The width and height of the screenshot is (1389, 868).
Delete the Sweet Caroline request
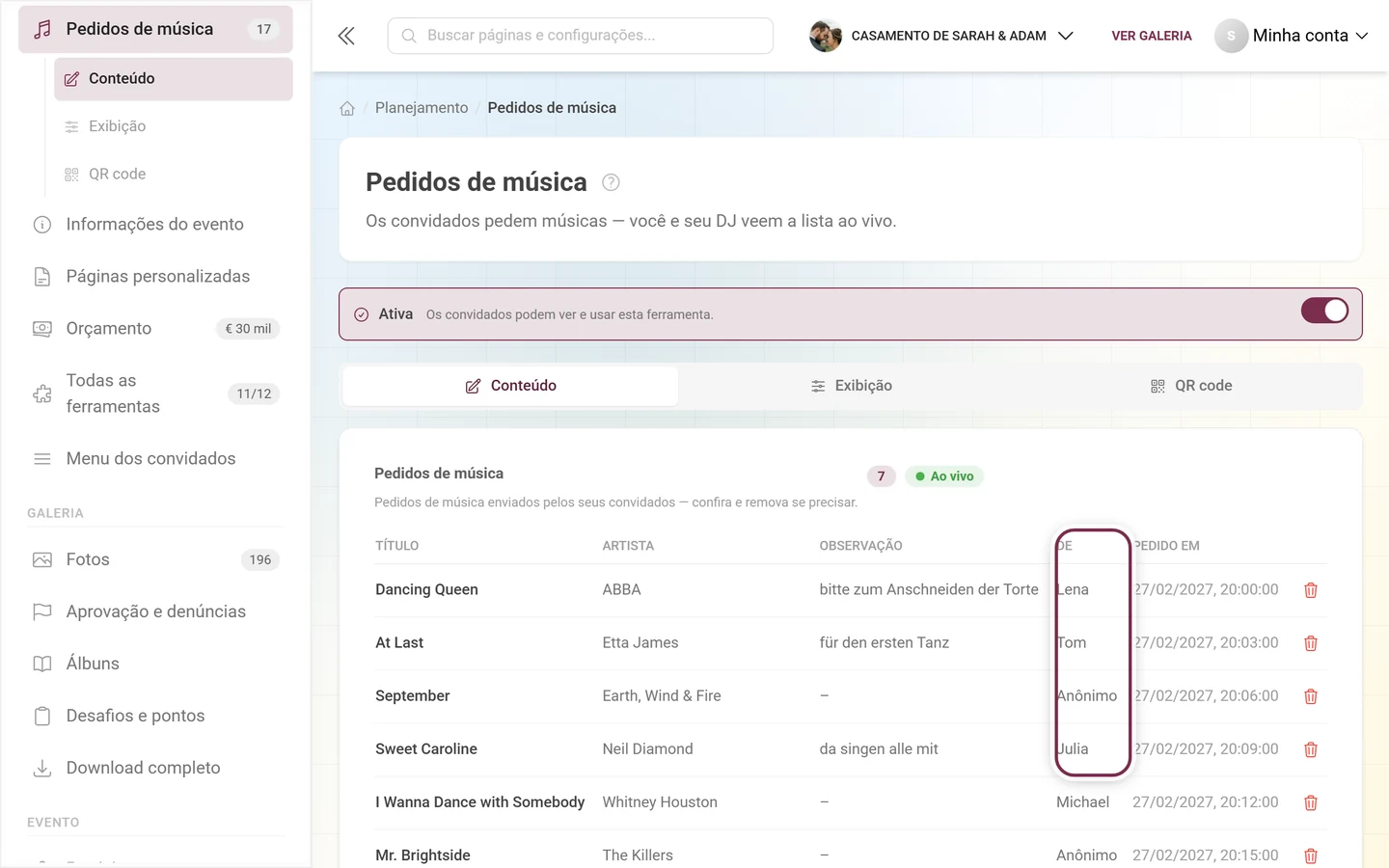(x=1310, y=749)
